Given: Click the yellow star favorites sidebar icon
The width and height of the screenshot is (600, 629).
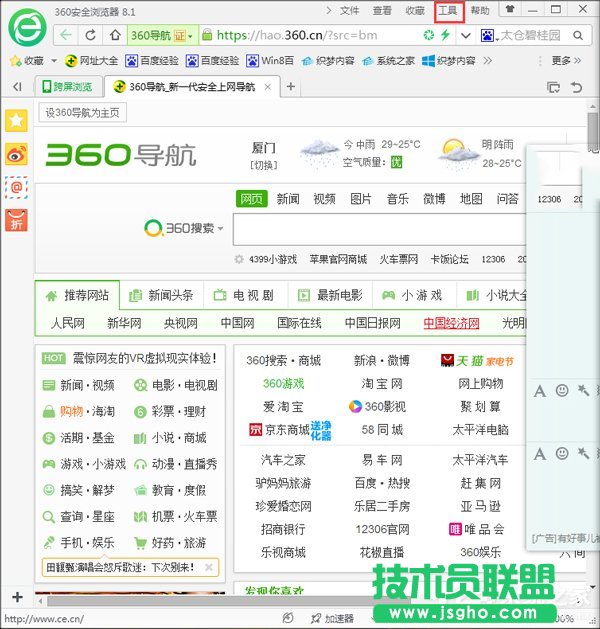Looking at the screenshot, I should (16, 121).
